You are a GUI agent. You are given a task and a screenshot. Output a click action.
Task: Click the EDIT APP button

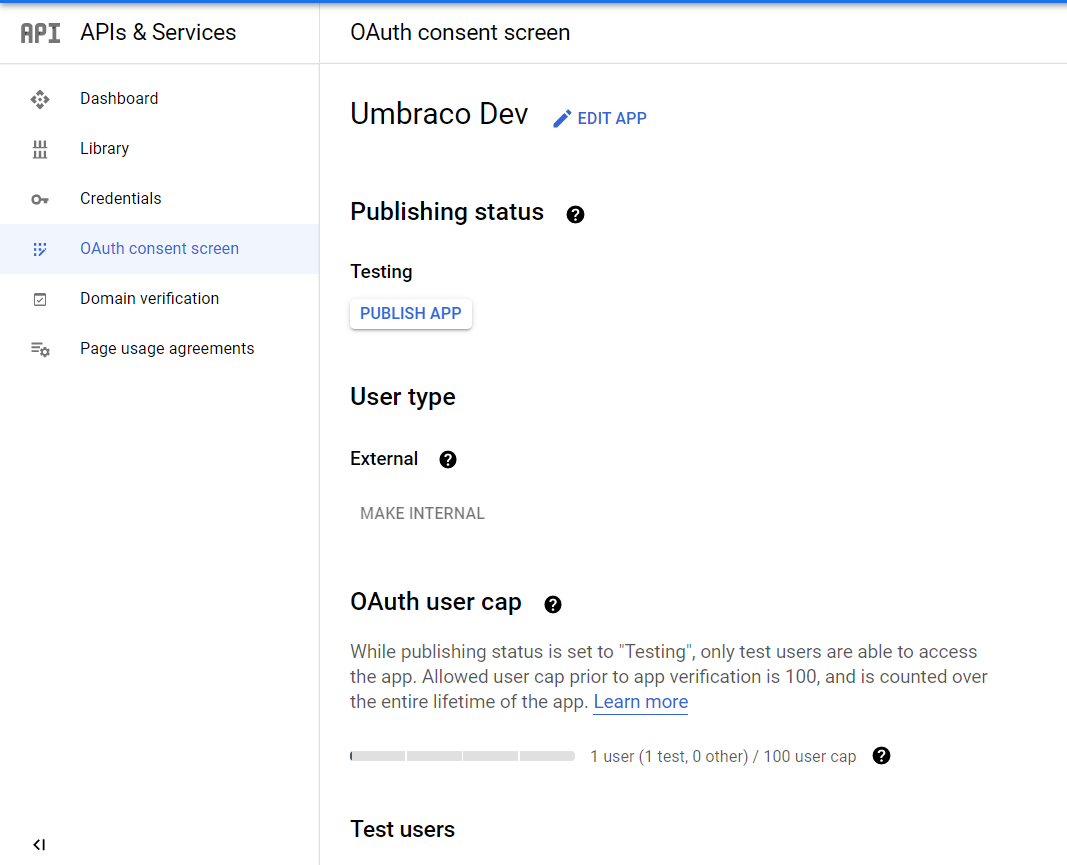(x=600, y=118)
